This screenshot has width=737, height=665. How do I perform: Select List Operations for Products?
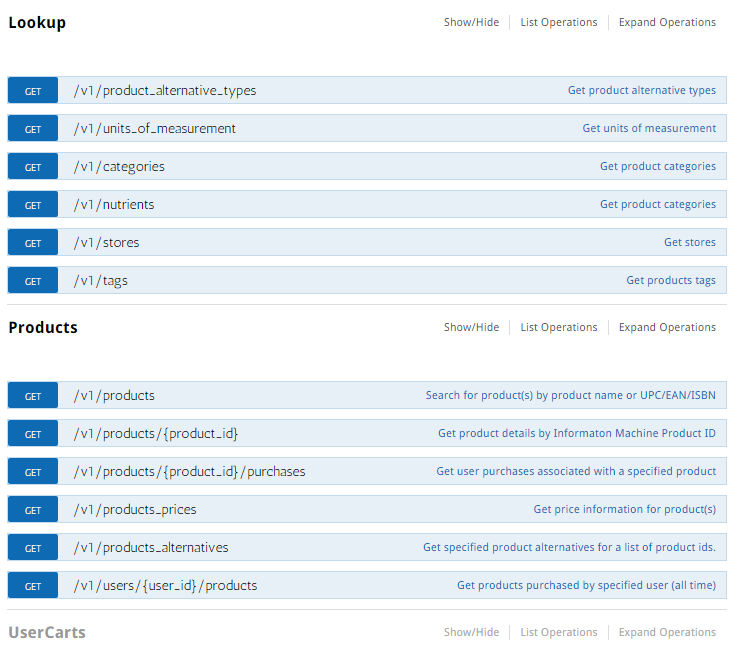pos(559,327)
